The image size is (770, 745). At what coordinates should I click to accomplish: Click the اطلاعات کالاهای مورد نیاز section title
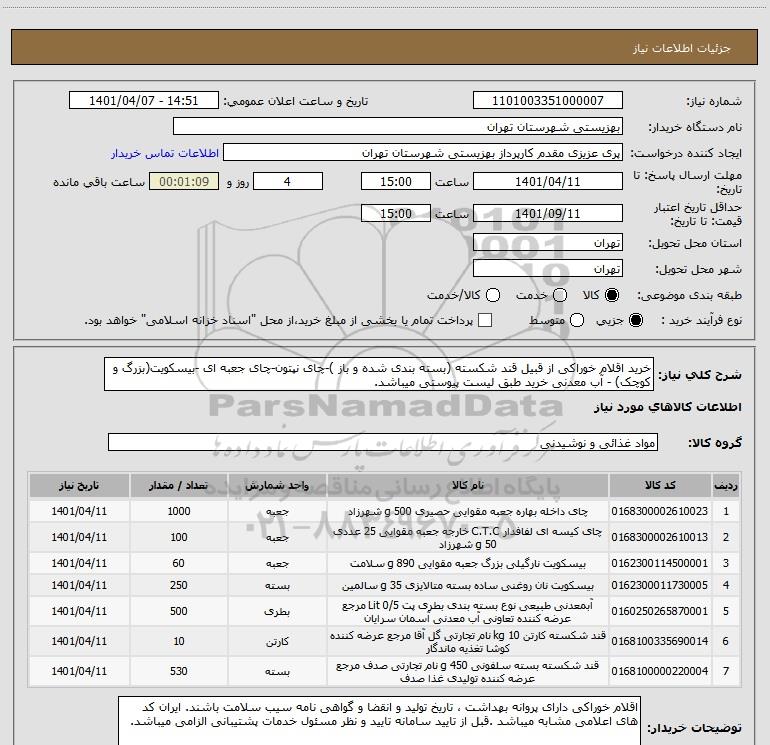(668, 407)
